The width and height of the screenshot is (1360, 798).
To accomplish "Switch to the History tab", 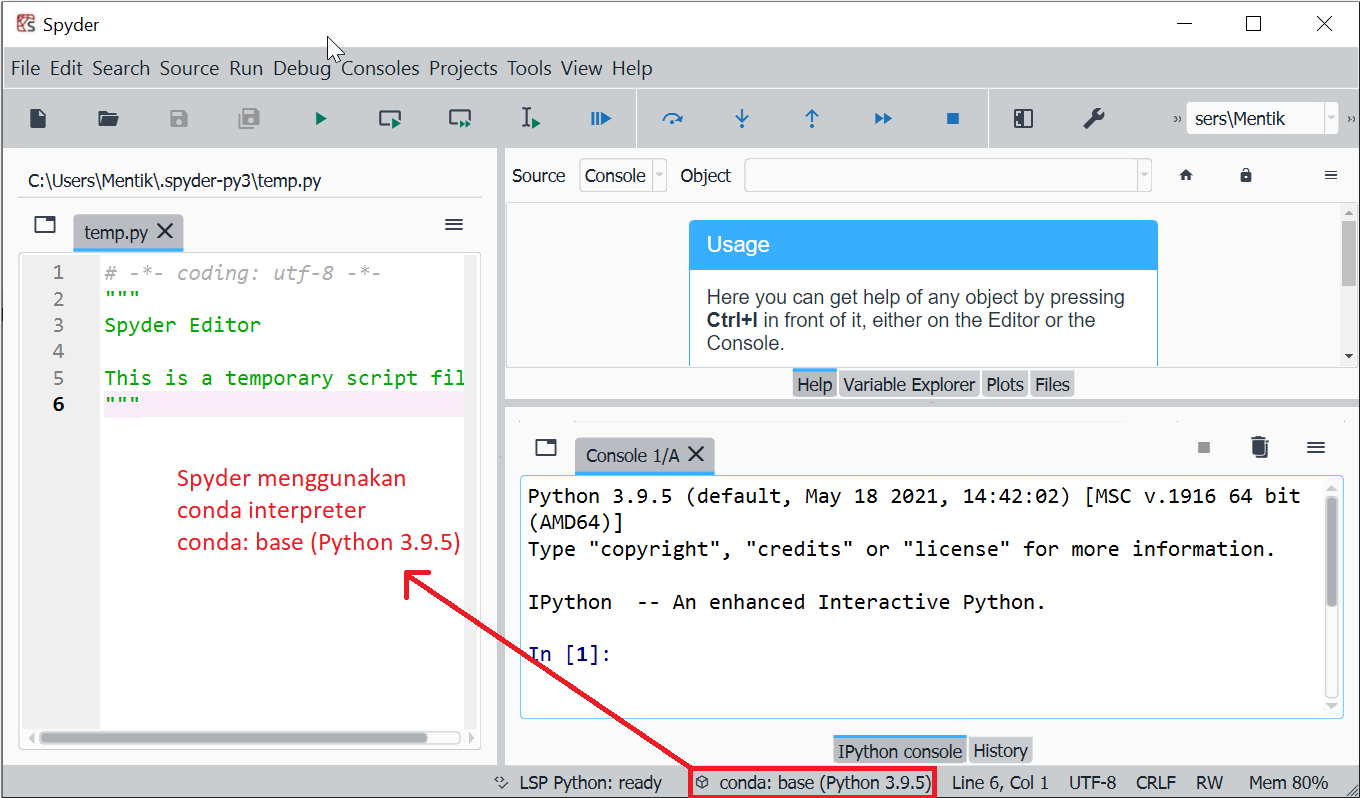I will pyautogui.click(x=1000, y=750).
